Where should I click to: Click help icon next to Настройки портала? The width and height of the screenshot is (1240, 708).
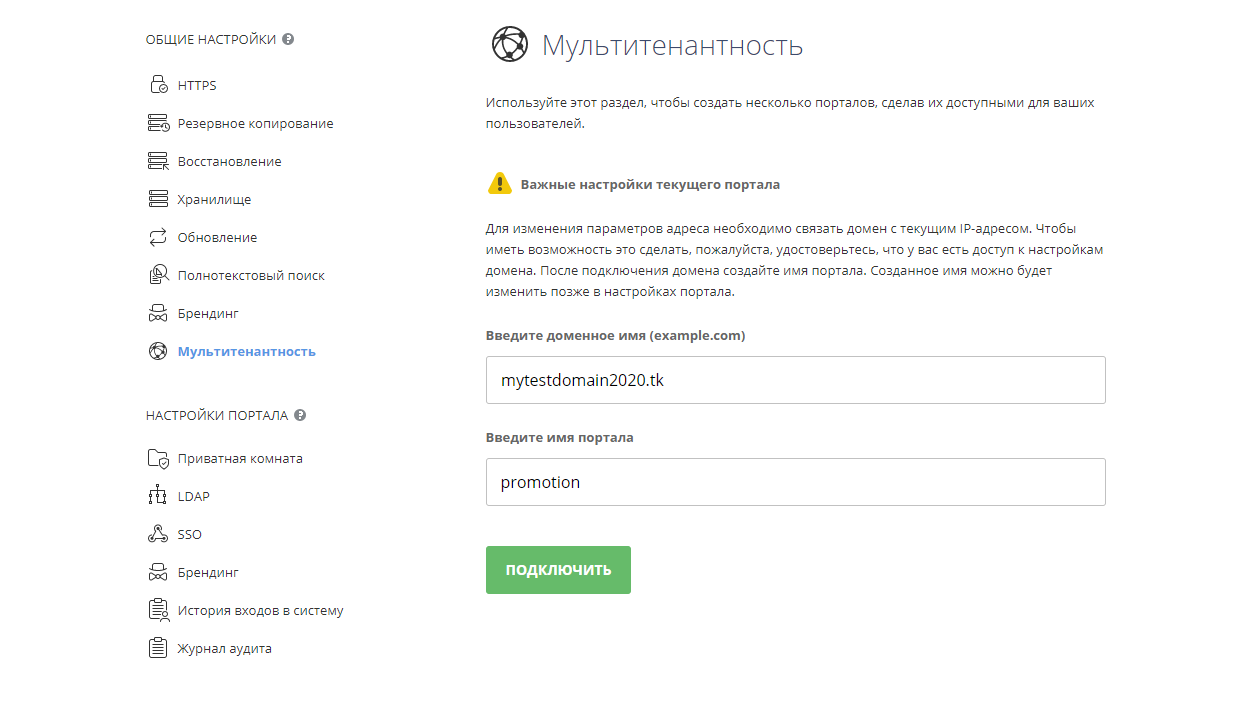click(x=300, y=415)
